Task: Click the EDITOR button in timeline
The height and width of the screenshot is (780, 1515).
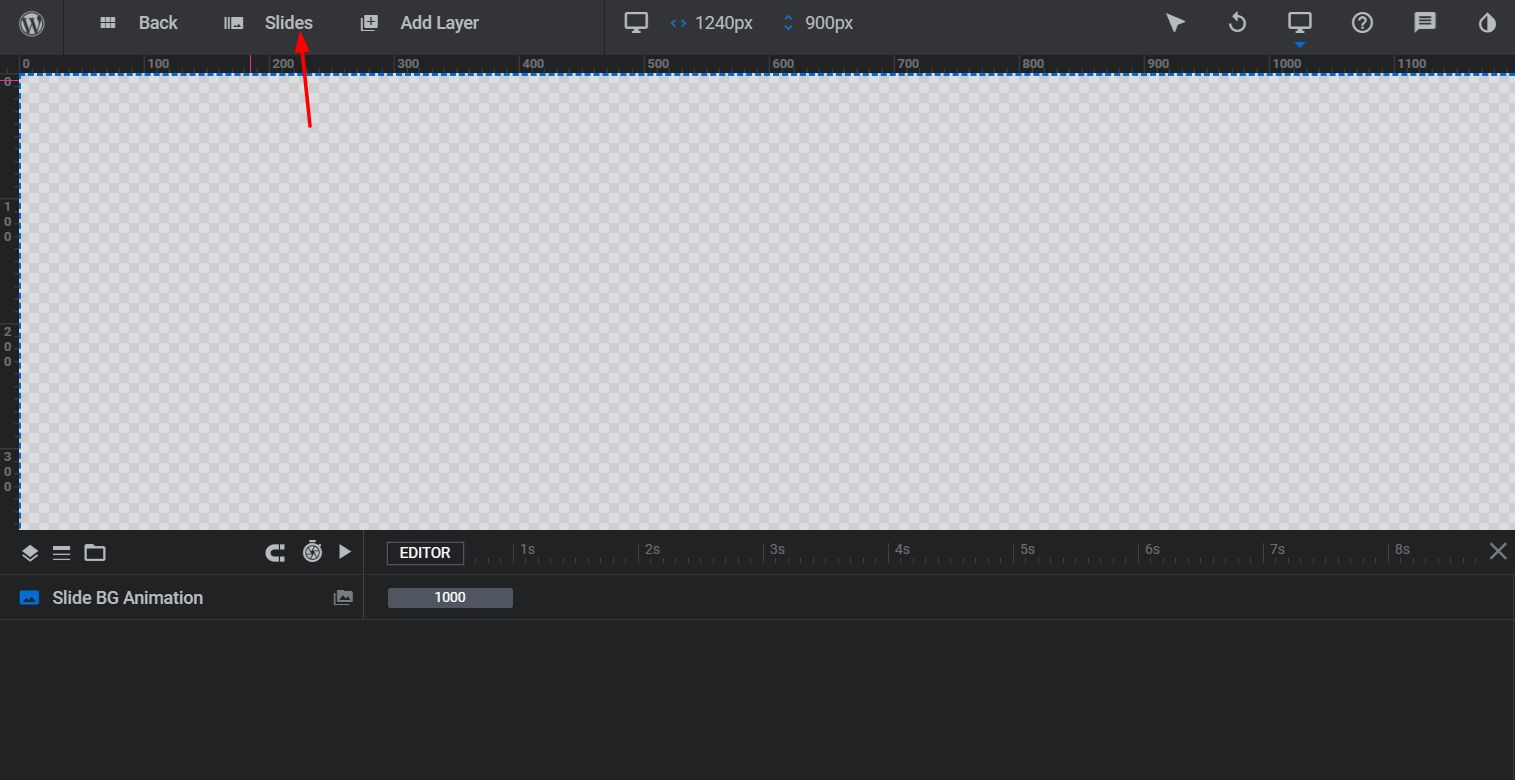Action: [425, 553]
